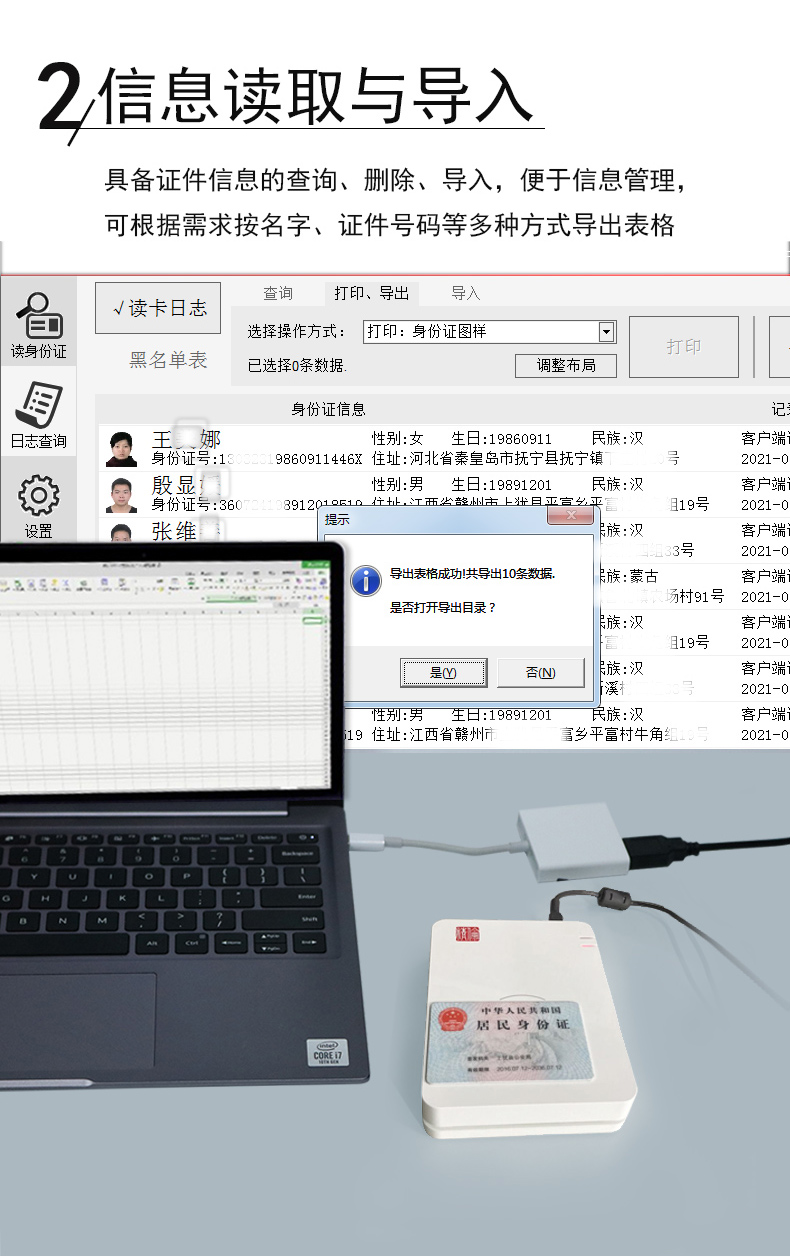790x1259 pixels.
Task: Open the 读身份证 sidebar icon
Action: pos(38,323)
